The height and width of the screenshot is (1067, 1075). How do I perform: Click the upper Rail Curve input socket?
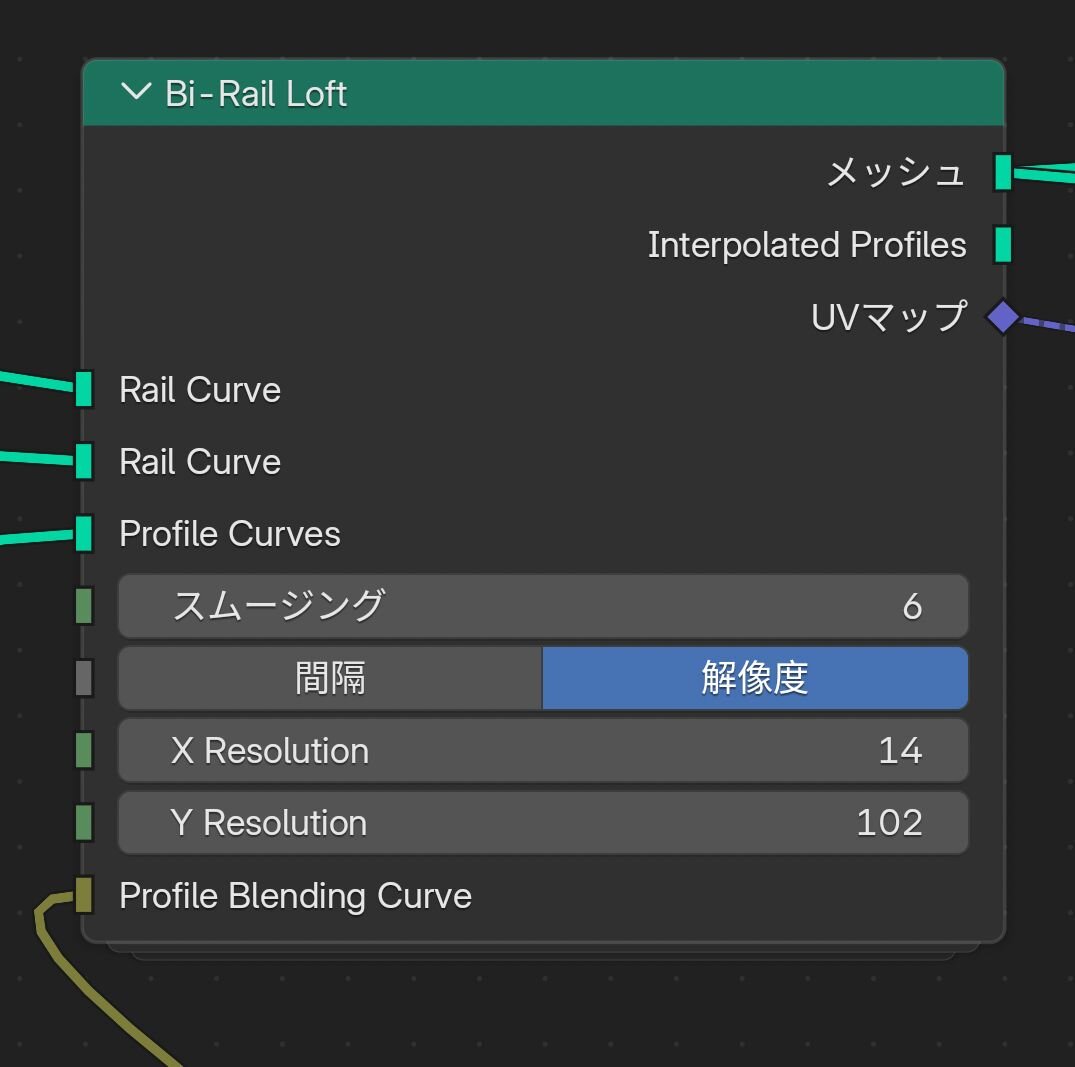tap(84, 389)
